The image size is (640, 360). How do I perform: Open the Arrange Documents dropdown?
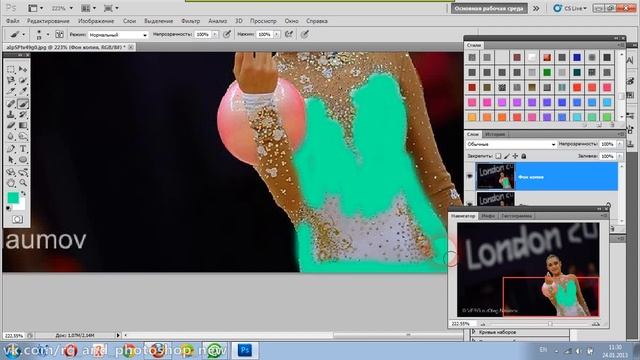click(89, 8)
